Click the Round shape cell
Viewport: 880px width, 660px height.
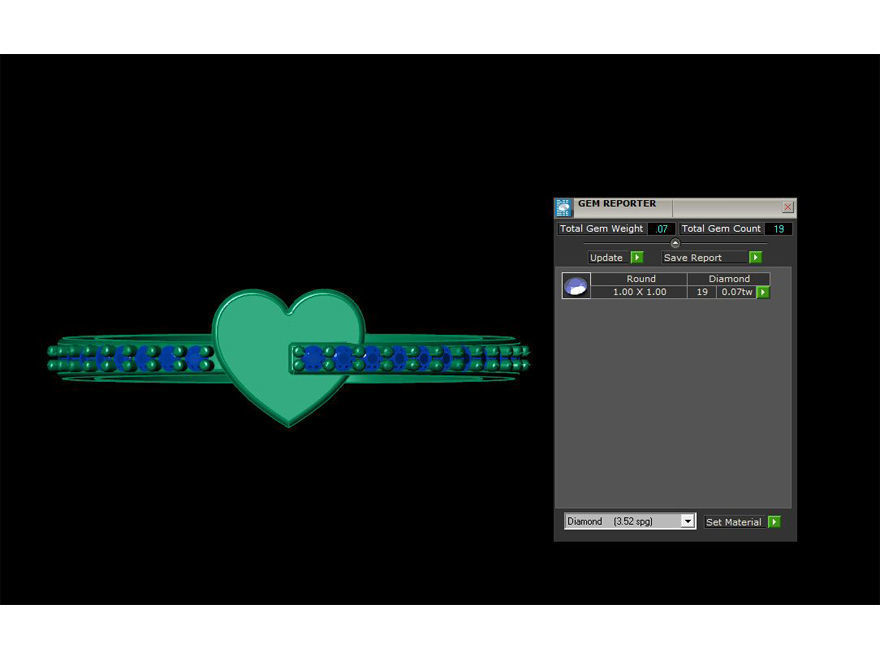pos(640,278)
